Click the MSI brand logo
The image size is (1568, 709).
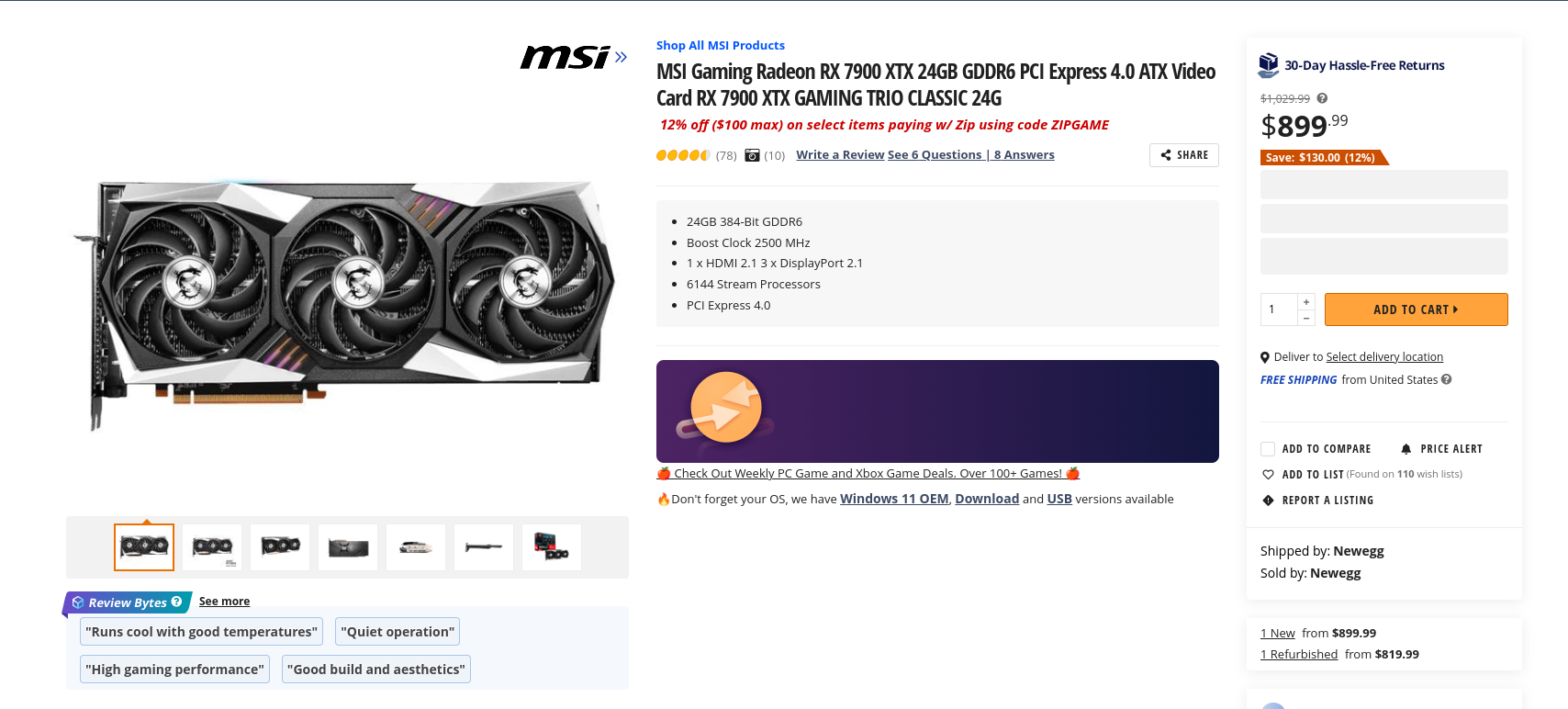point(566,57)
